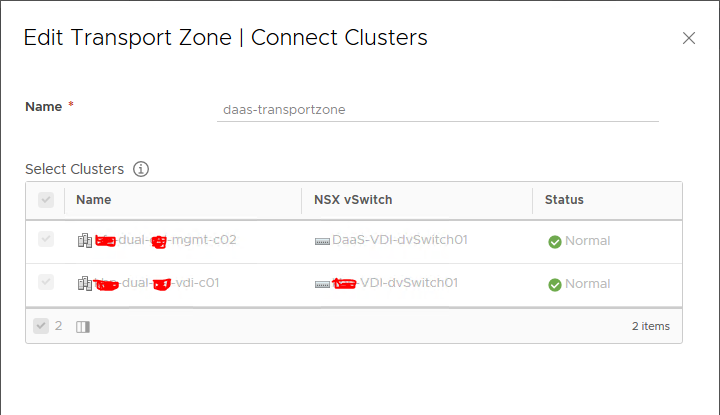Screen dimensions: 720x415
Task: Click the Select Clusters info icon
Action: pyautogui.click(x=141, y=169)
